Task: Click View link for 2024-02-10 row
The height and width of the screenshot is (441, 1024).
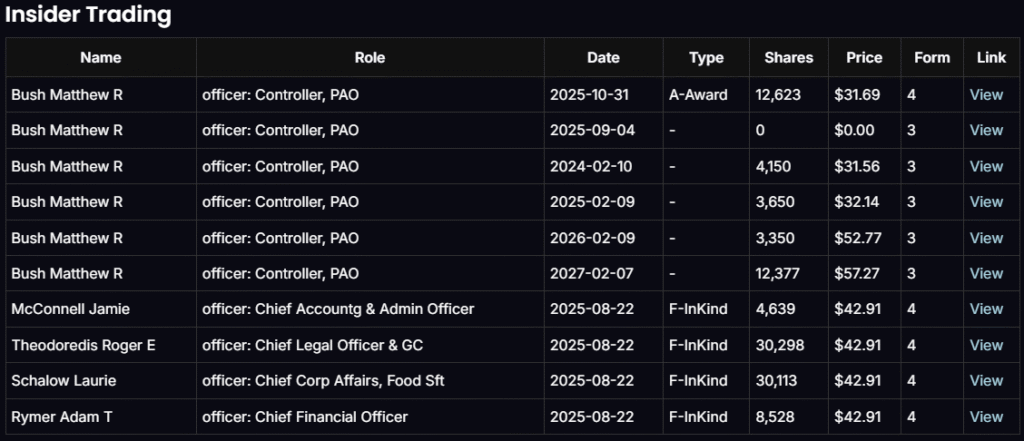Action: (986, 166)
